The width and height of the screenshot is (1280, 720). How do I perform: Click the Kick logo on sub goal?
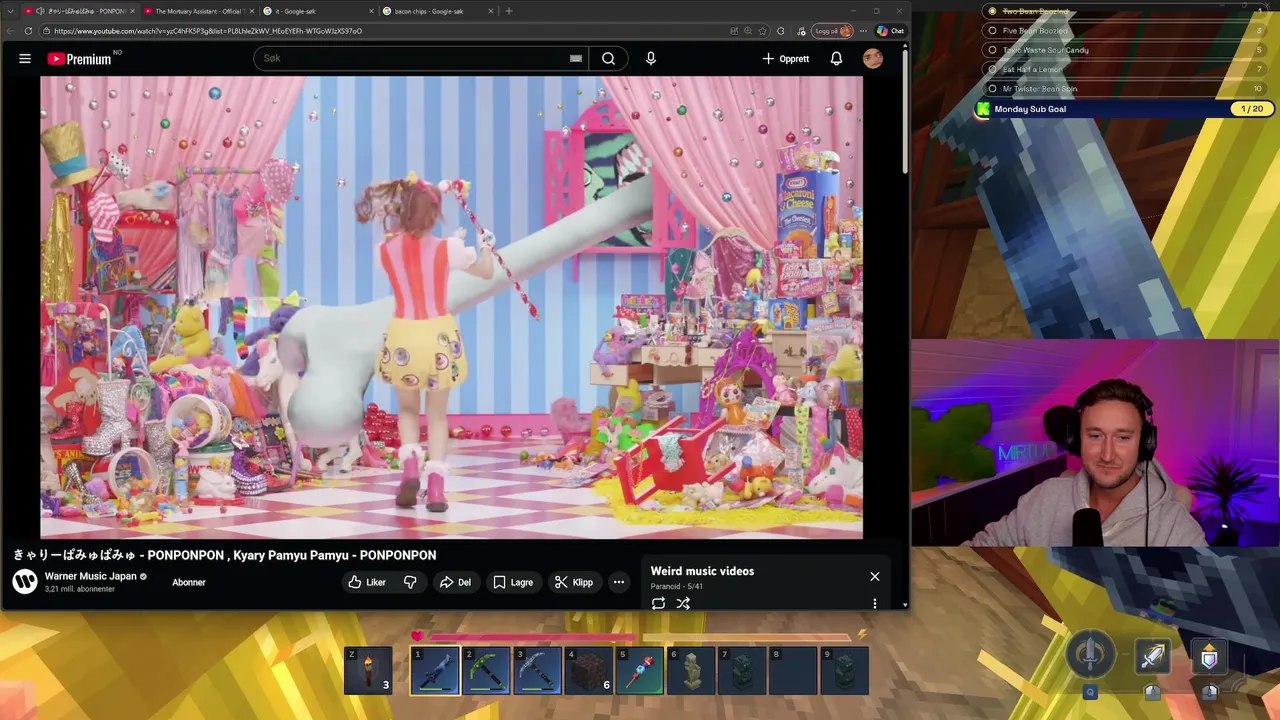pos(983,109)
